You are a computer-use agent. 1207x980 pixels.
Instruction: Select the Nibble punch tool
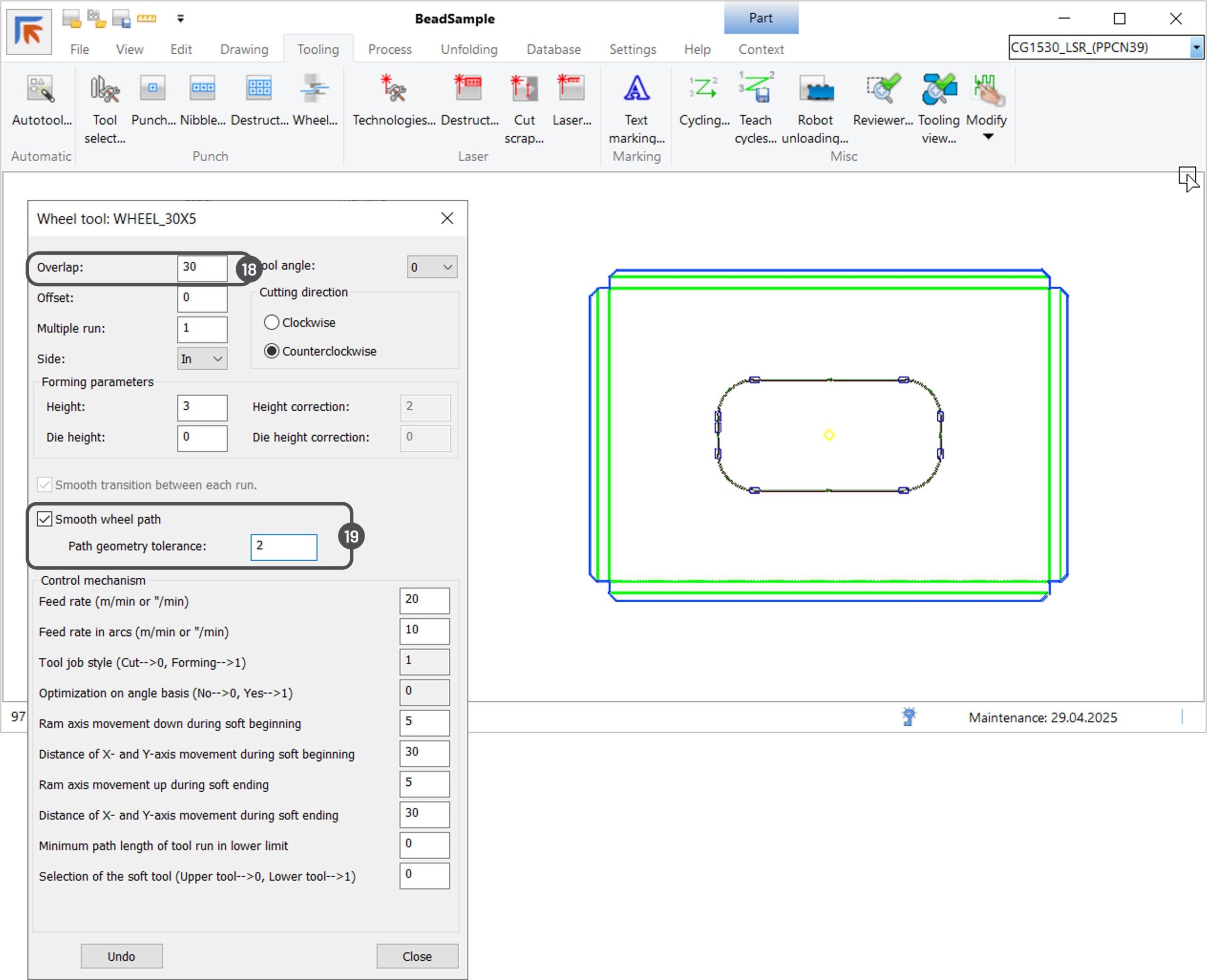pos(202,89)
